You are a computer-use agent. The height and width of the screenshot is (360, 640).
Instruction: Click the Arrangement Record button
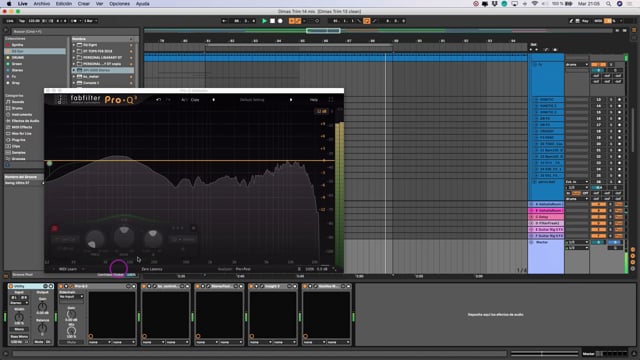[280, 21]
